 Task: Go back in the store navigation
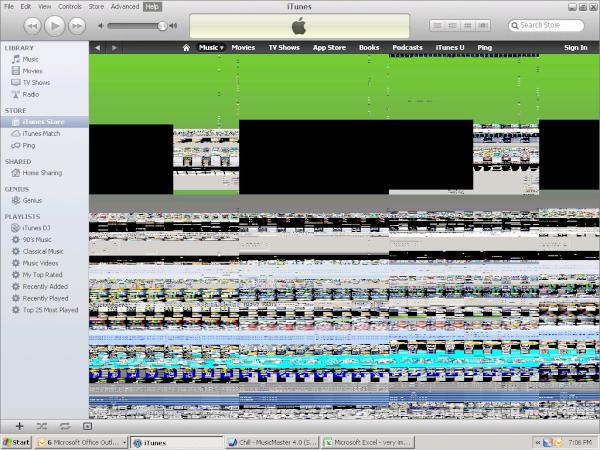97,48
